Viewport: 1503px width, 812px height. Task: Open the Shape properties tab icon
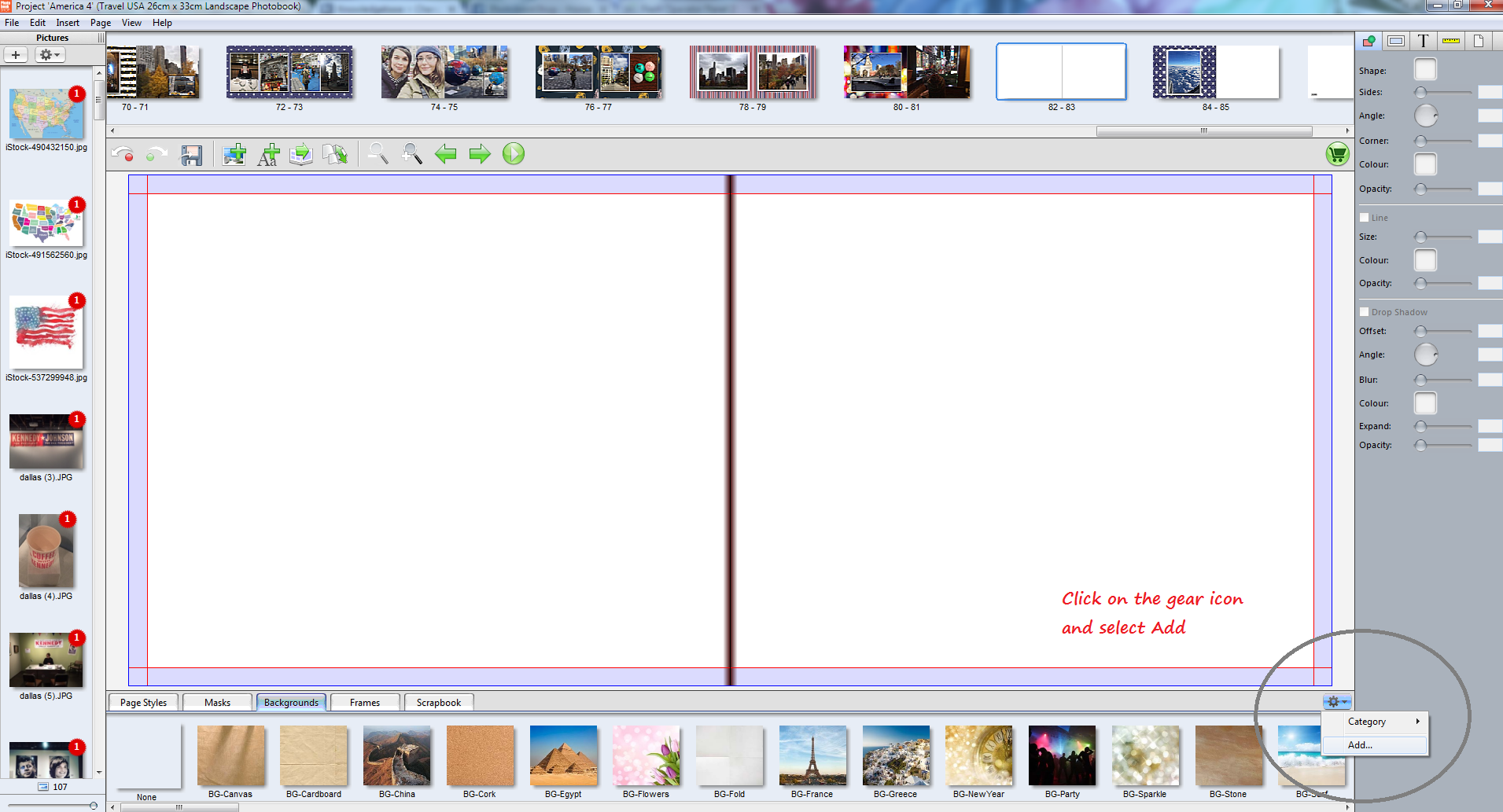[1369, 41]
